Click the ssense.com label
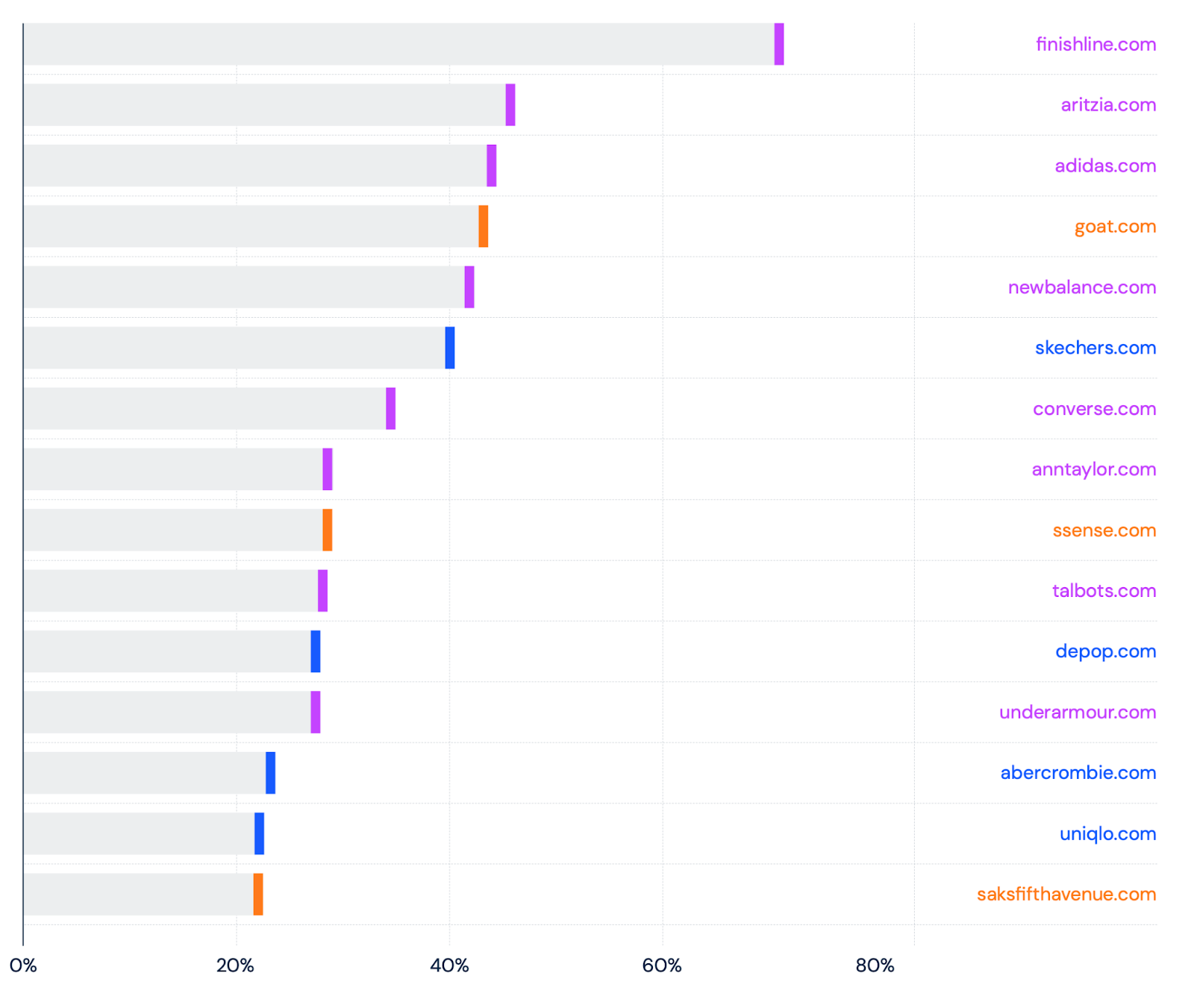 tap(1104, 530)
